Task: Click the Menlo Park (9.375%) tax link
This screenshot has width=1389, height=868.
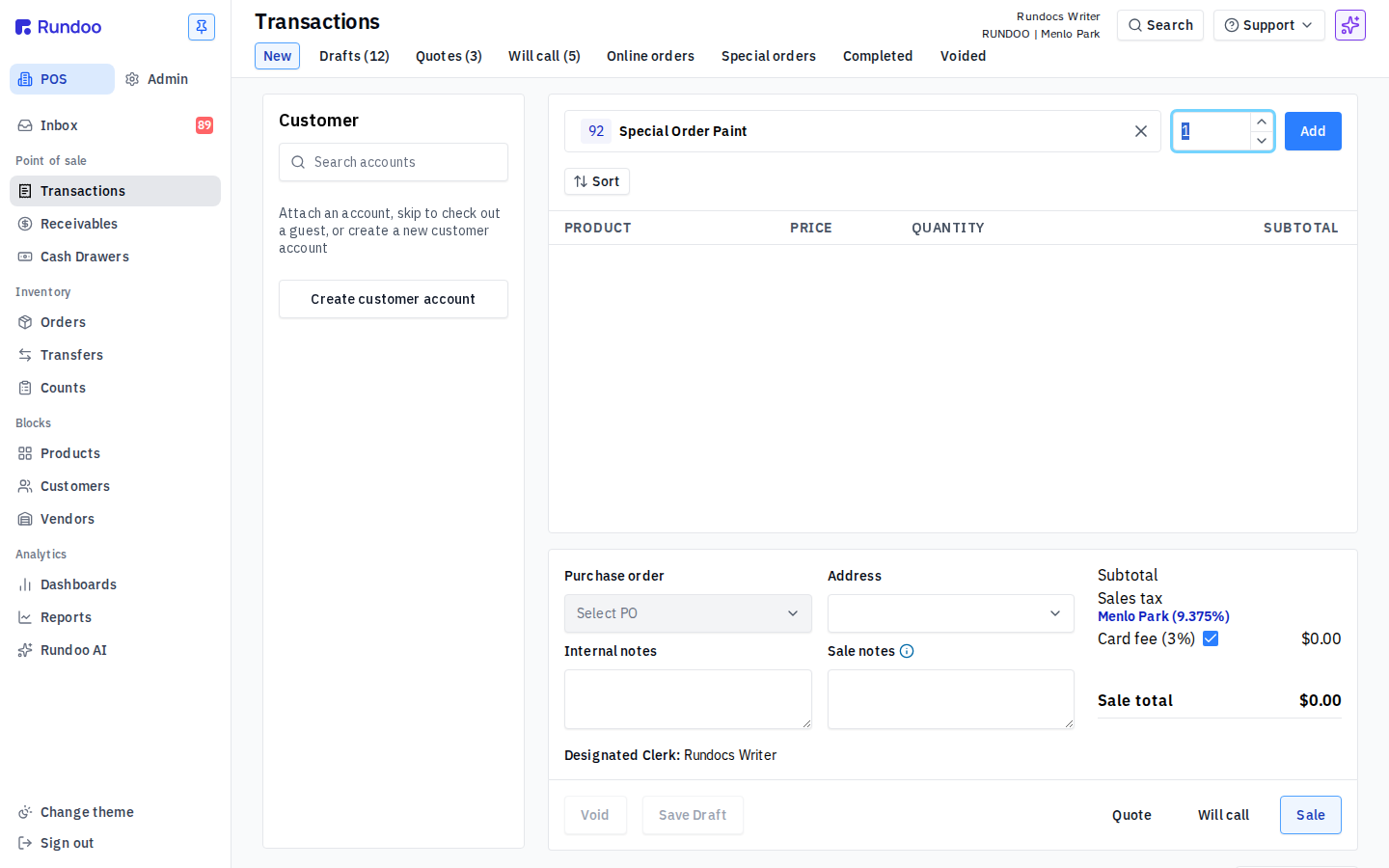Action: pyautogui.click(x=1163, y=616)
